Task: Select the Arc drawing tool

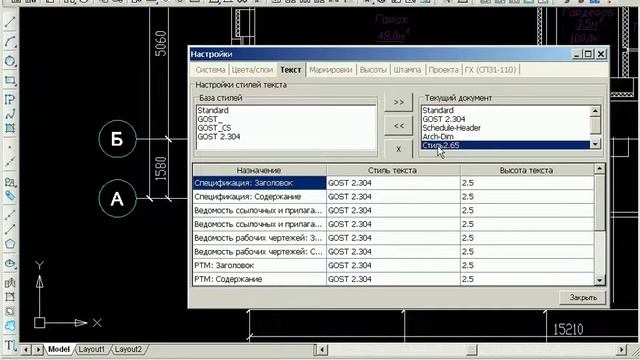Action: (10, 42)
